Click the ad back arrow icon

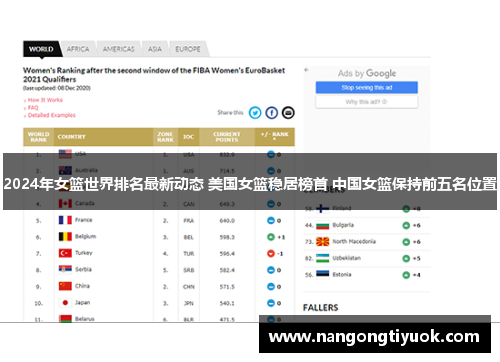pyautogui.click(x=306, y=70)
